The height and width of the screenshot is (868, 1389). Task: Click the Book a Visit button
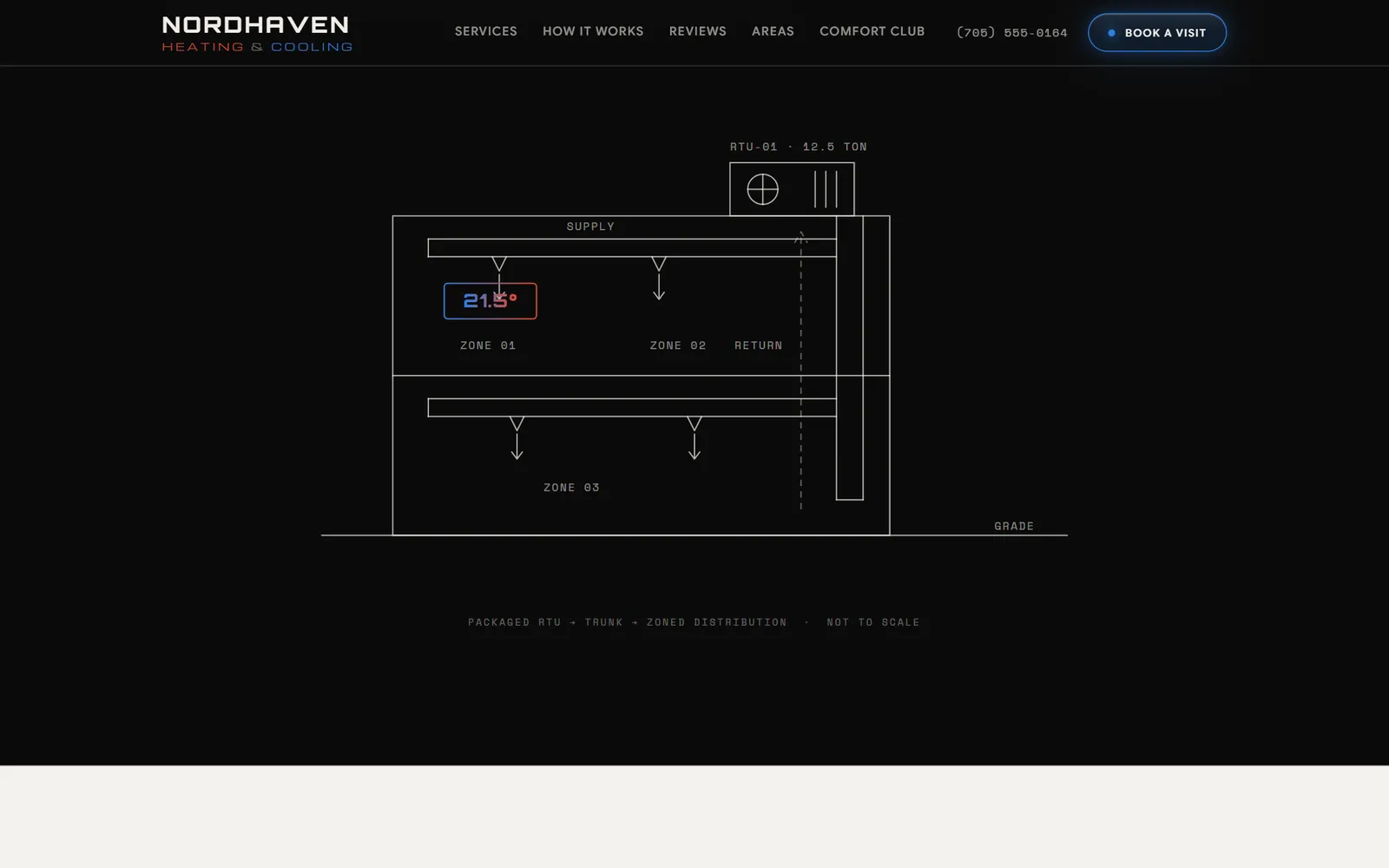pos(1157,33)
